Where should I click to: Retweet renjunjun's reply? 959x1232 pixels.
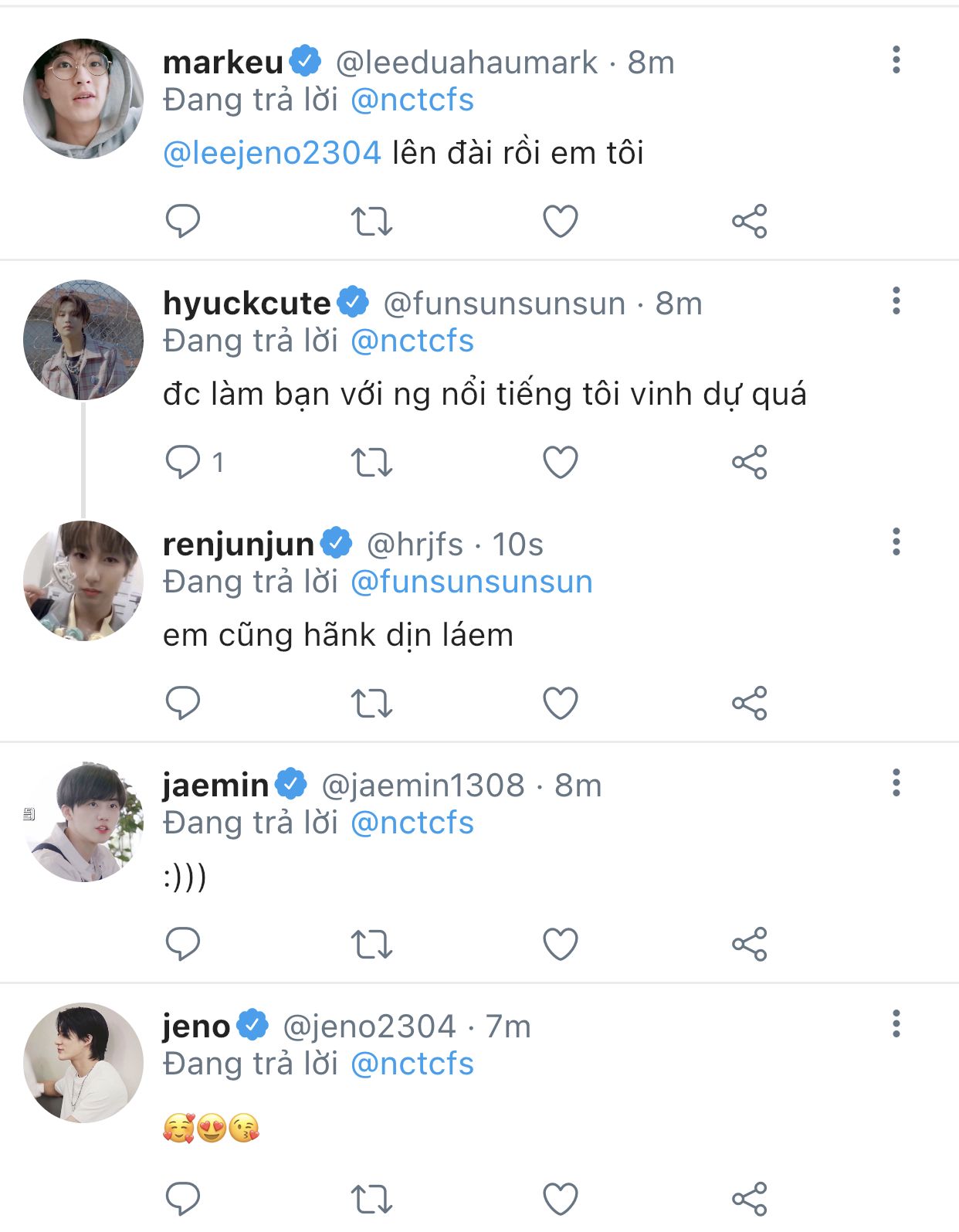tap(371, 703)
